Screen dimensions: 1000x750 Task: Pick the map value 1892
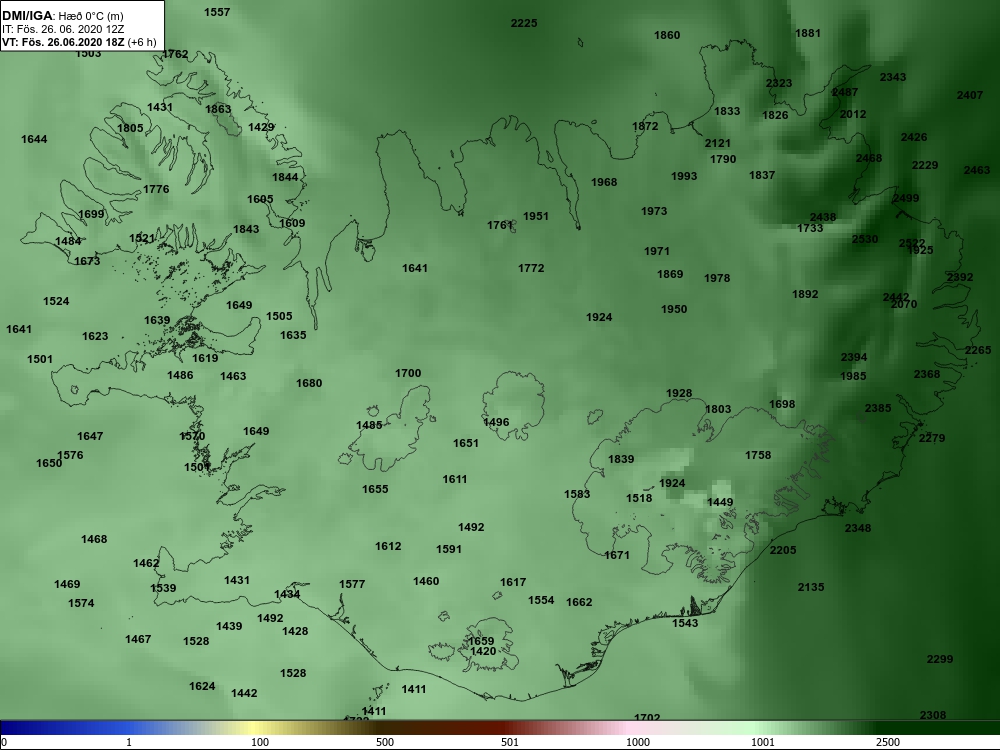tap(805, 294)
